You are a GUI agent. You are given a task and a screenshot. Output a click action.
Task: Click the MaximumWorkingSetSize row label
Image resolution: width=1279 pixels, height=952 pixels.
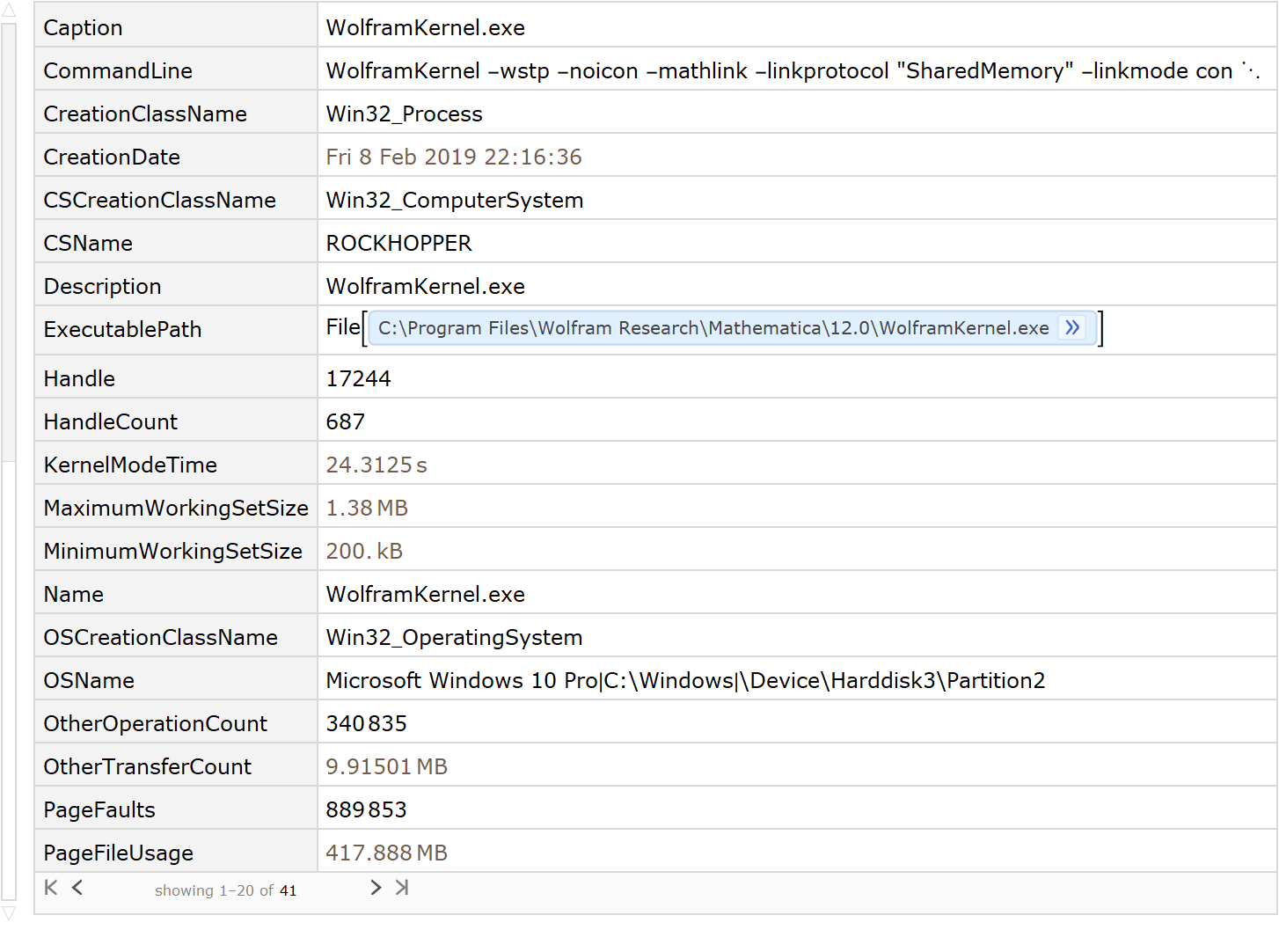tap(175, 509)
